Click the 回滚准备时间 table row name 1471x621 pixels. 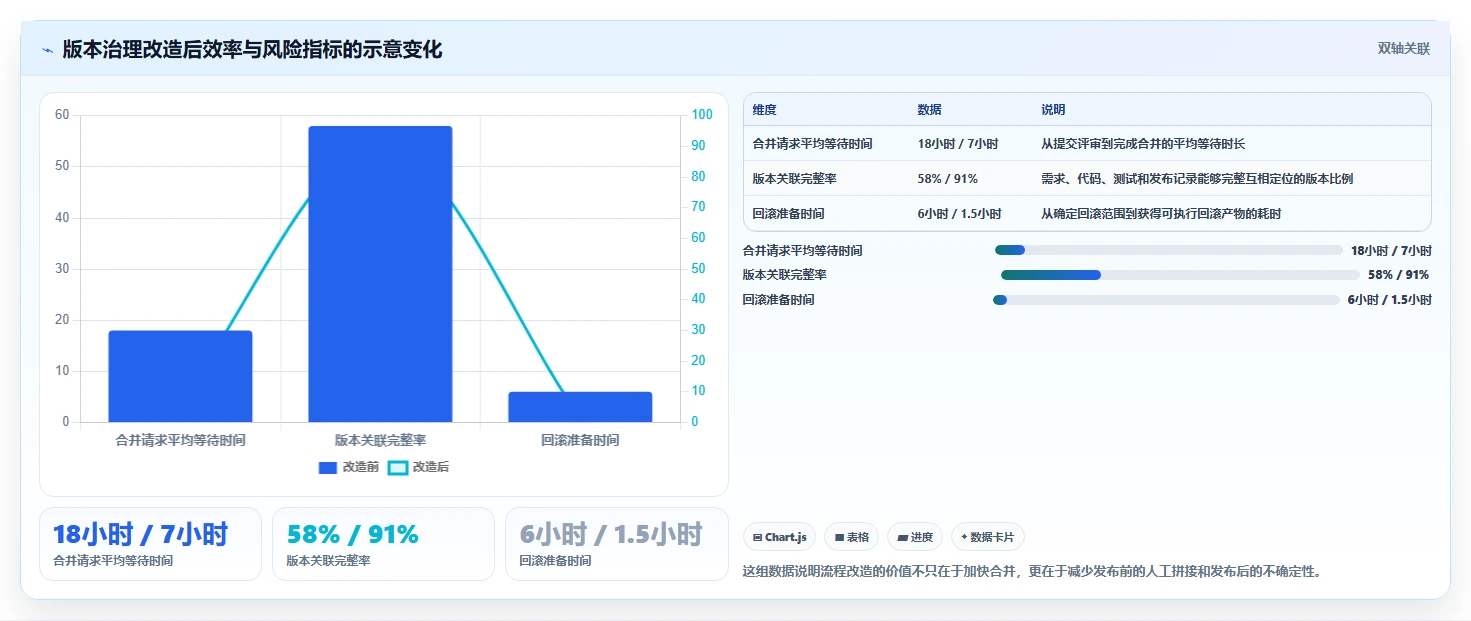788,214
